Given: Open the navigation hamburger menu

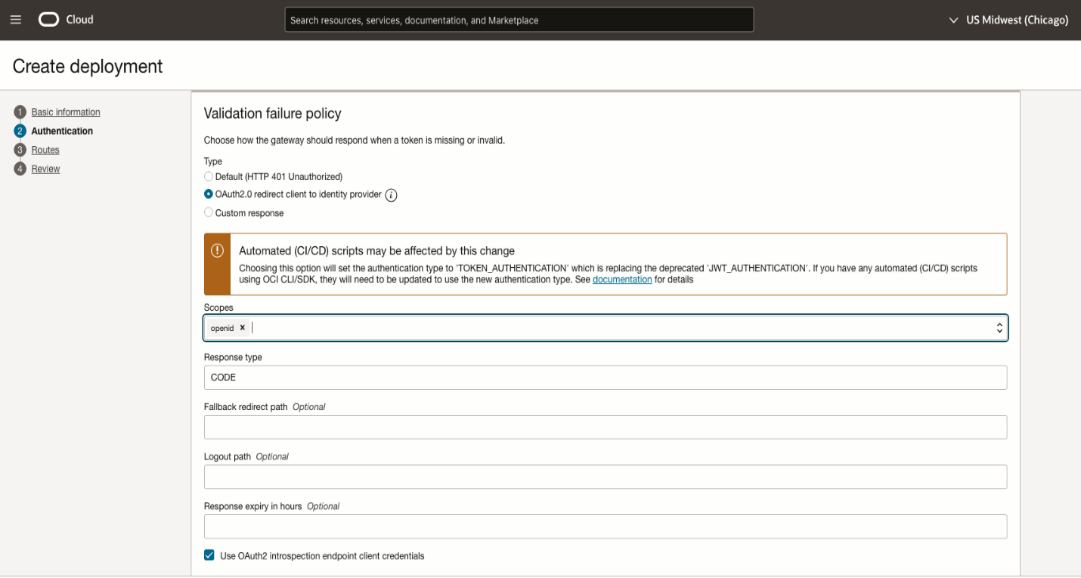Looking at the screenshot, I should (15, 19).
